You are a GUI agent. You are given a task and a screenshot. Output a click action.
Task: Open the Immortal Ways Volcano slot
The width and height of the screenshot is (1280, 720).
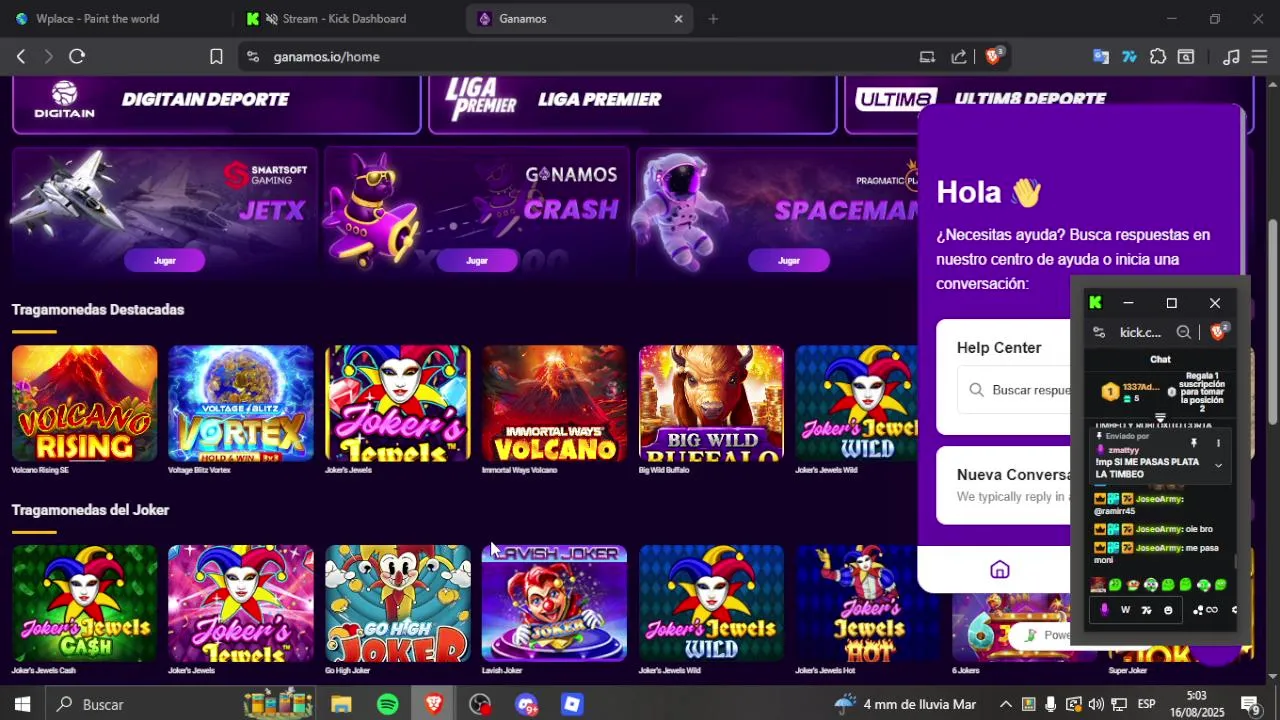(x=554, y=403)
